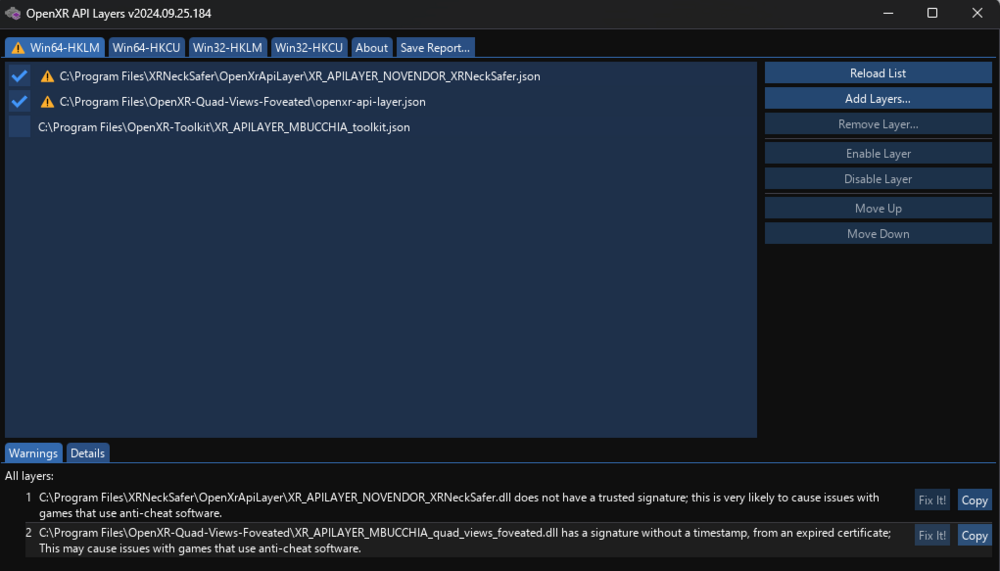
Task: Click the 'All layers:' heading
Action: (29, 476)
